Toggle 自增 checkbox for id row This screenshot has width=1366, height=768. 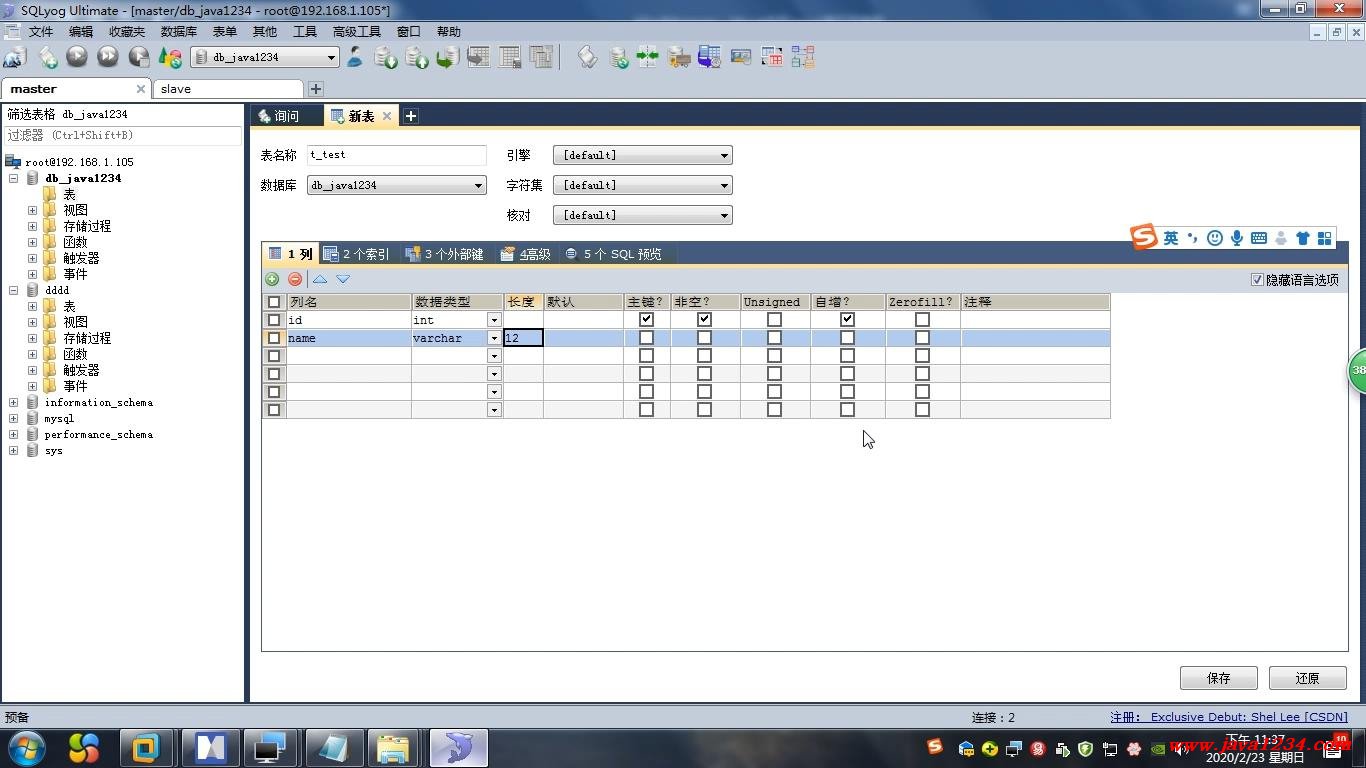coord(847,320)
